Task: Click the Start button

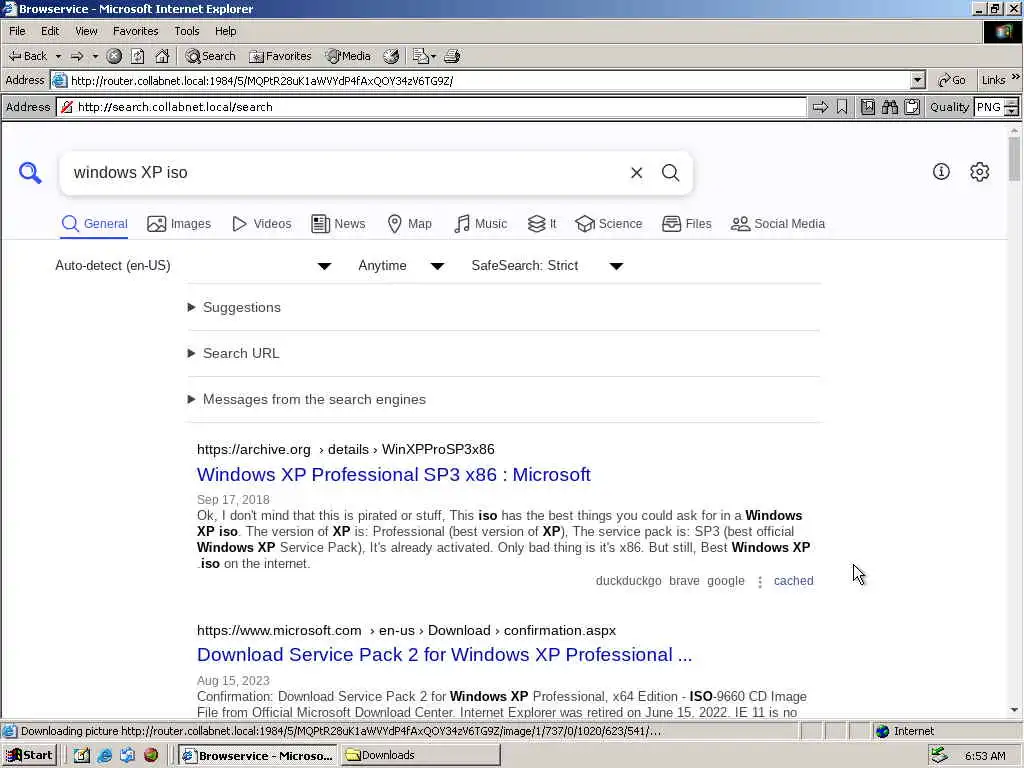Action: click(30, 755)
